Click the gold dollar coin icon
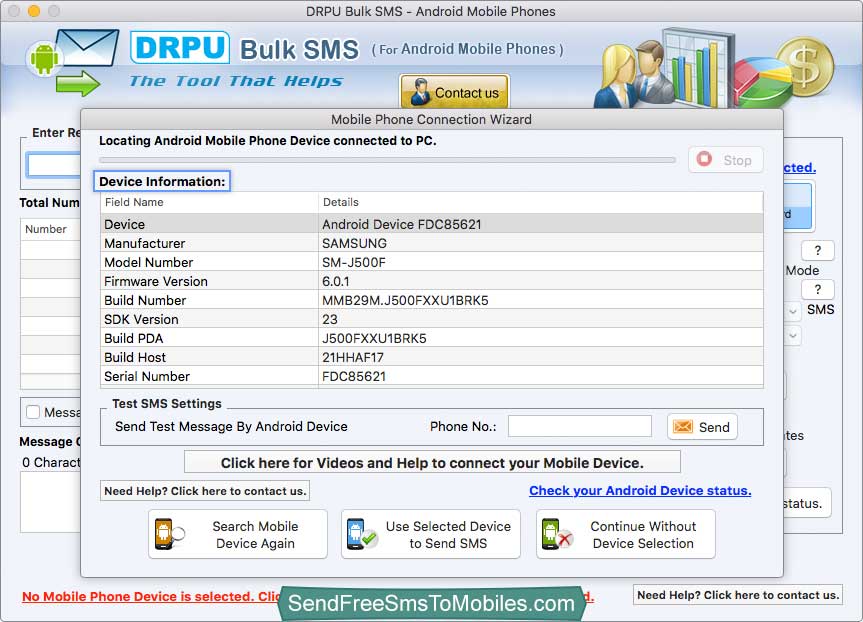 tap(805, 67)
